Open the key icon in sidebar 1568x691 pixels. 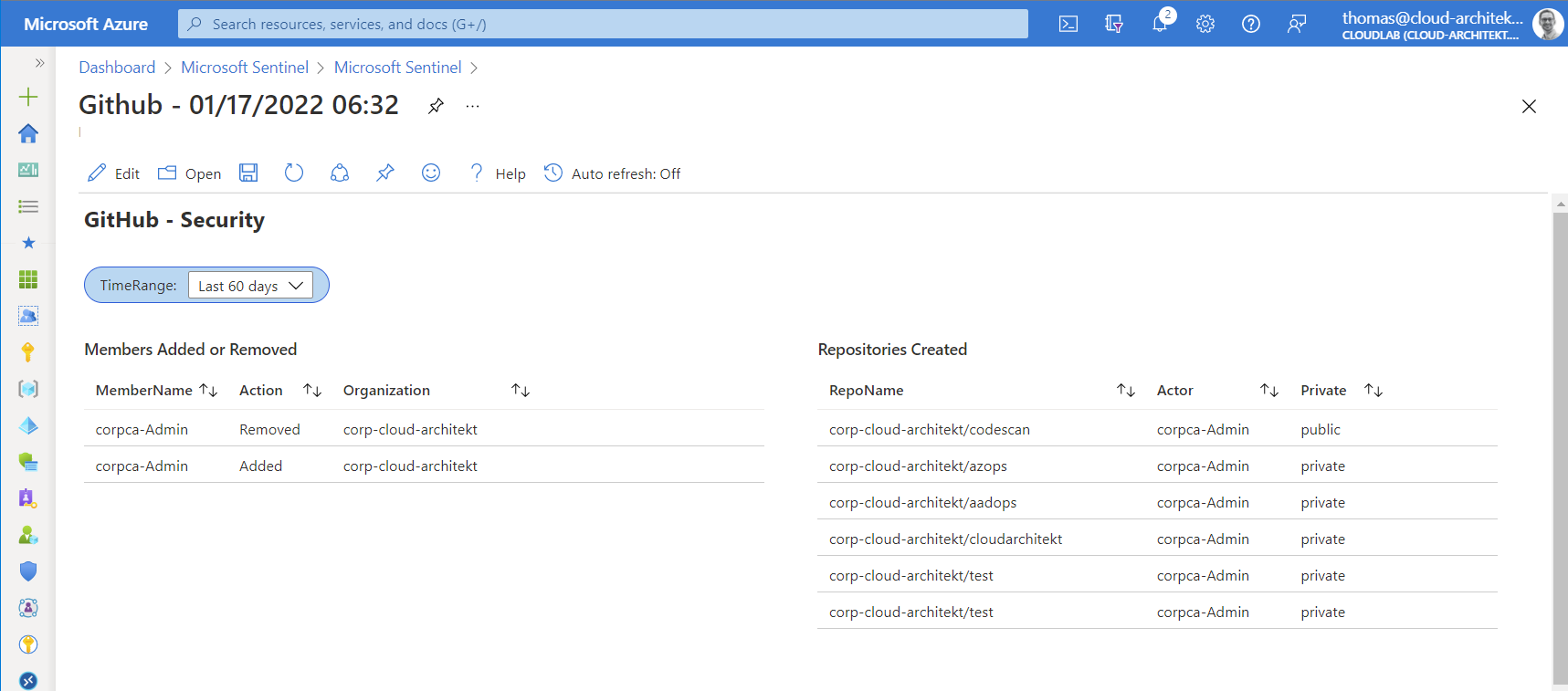[28, 352]
